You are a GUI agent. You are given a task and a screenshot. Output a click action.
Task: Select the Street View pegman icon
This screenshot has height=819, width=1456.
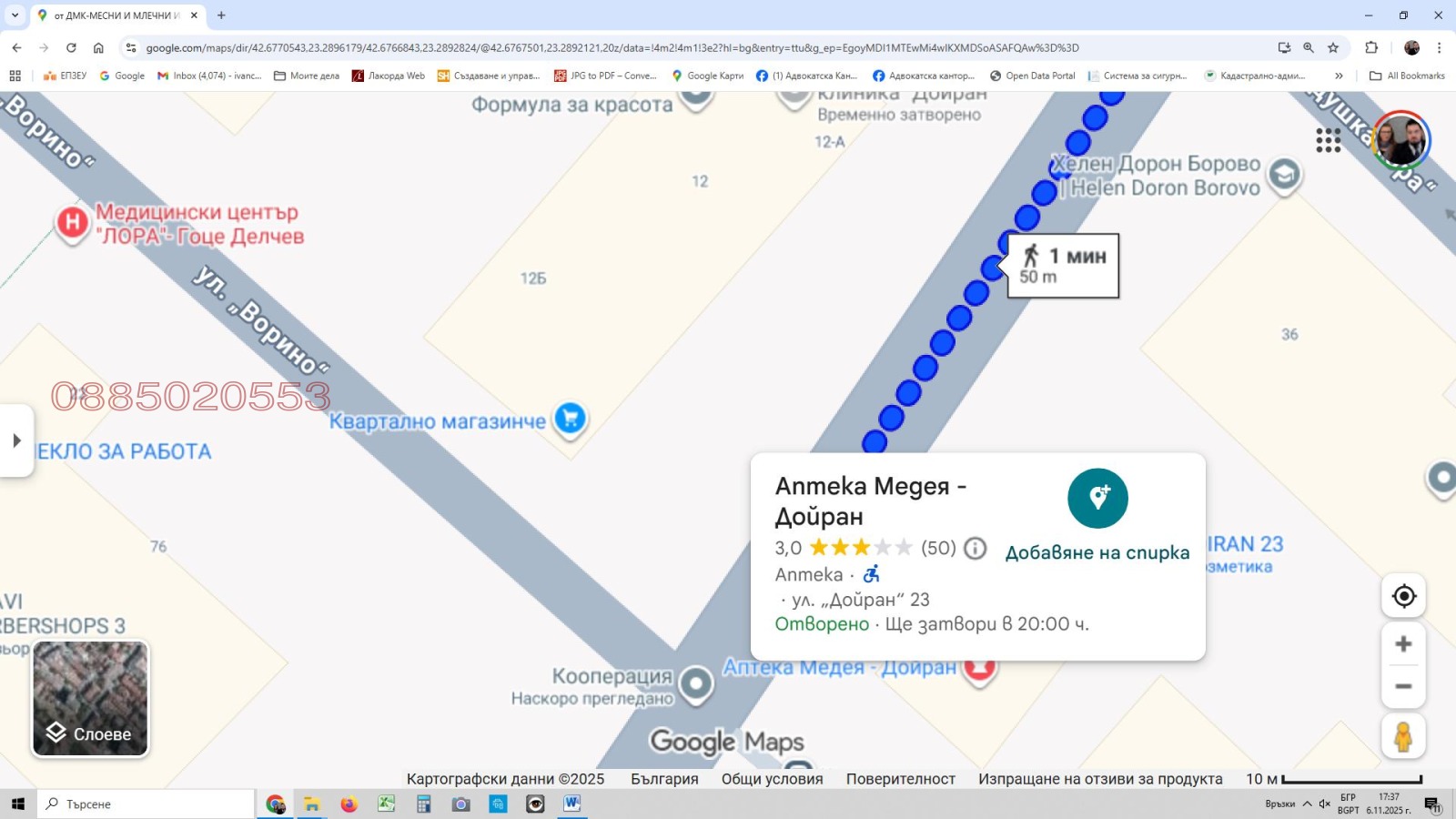(x=1403, y=736)
